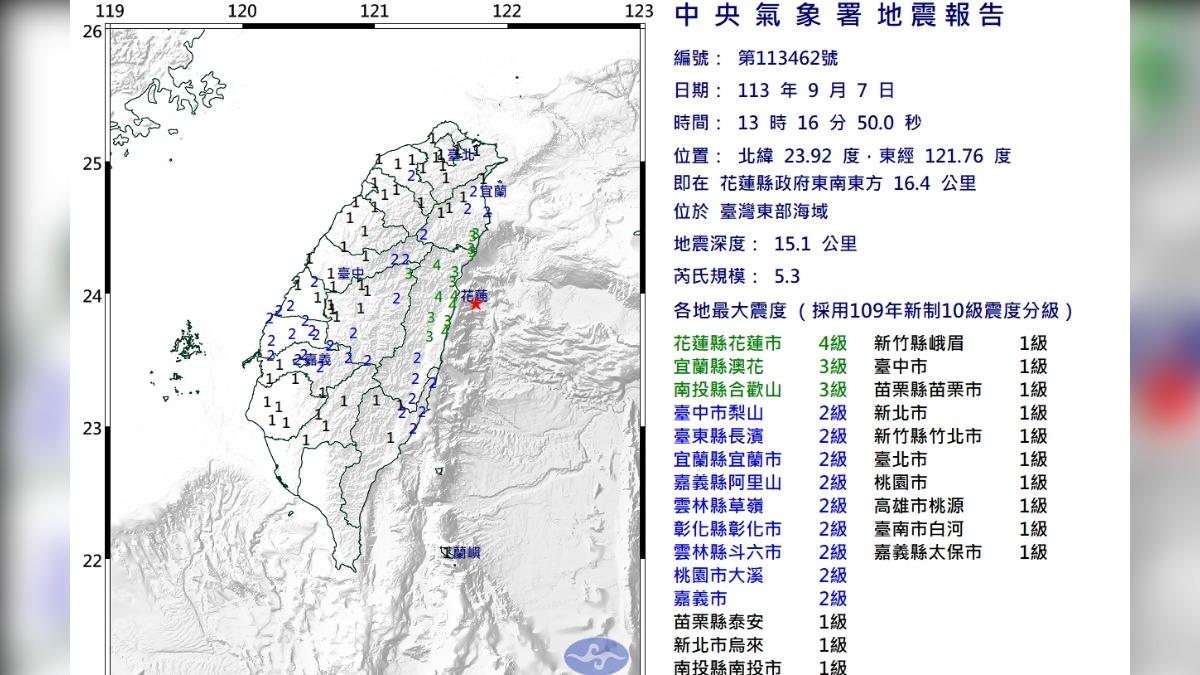This screenshot has height=675, width=1200.
Task: Click the 4級 value beside 花蓮縣花蓮市
Action: click(833, 343)
